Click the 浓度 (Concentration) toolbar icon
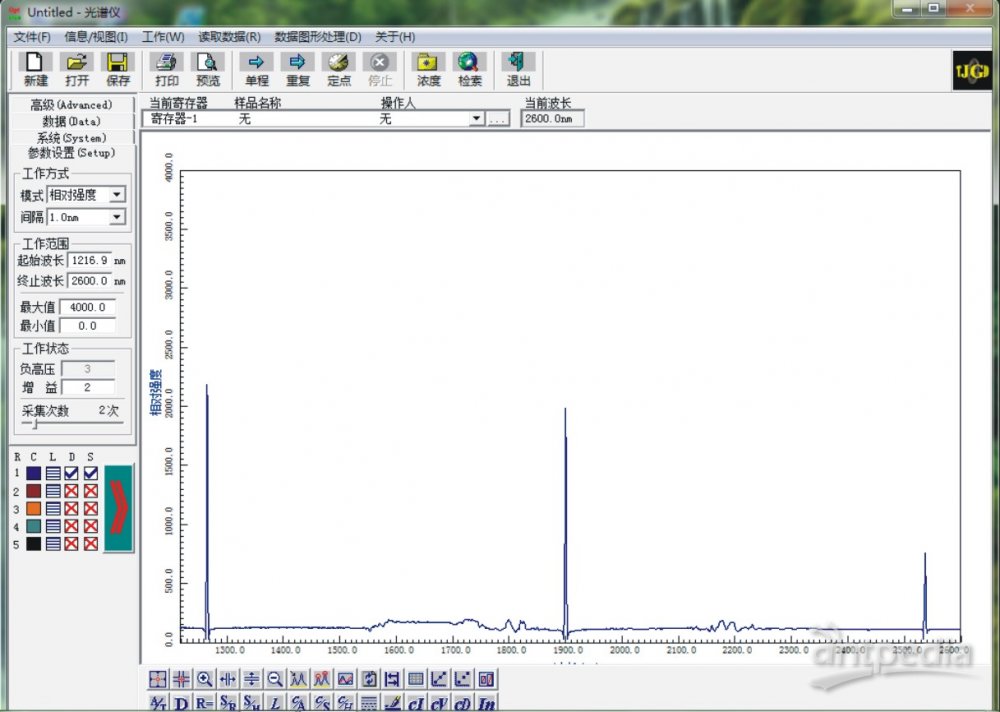The image size is (1000, 712). [x=428, y=69]
